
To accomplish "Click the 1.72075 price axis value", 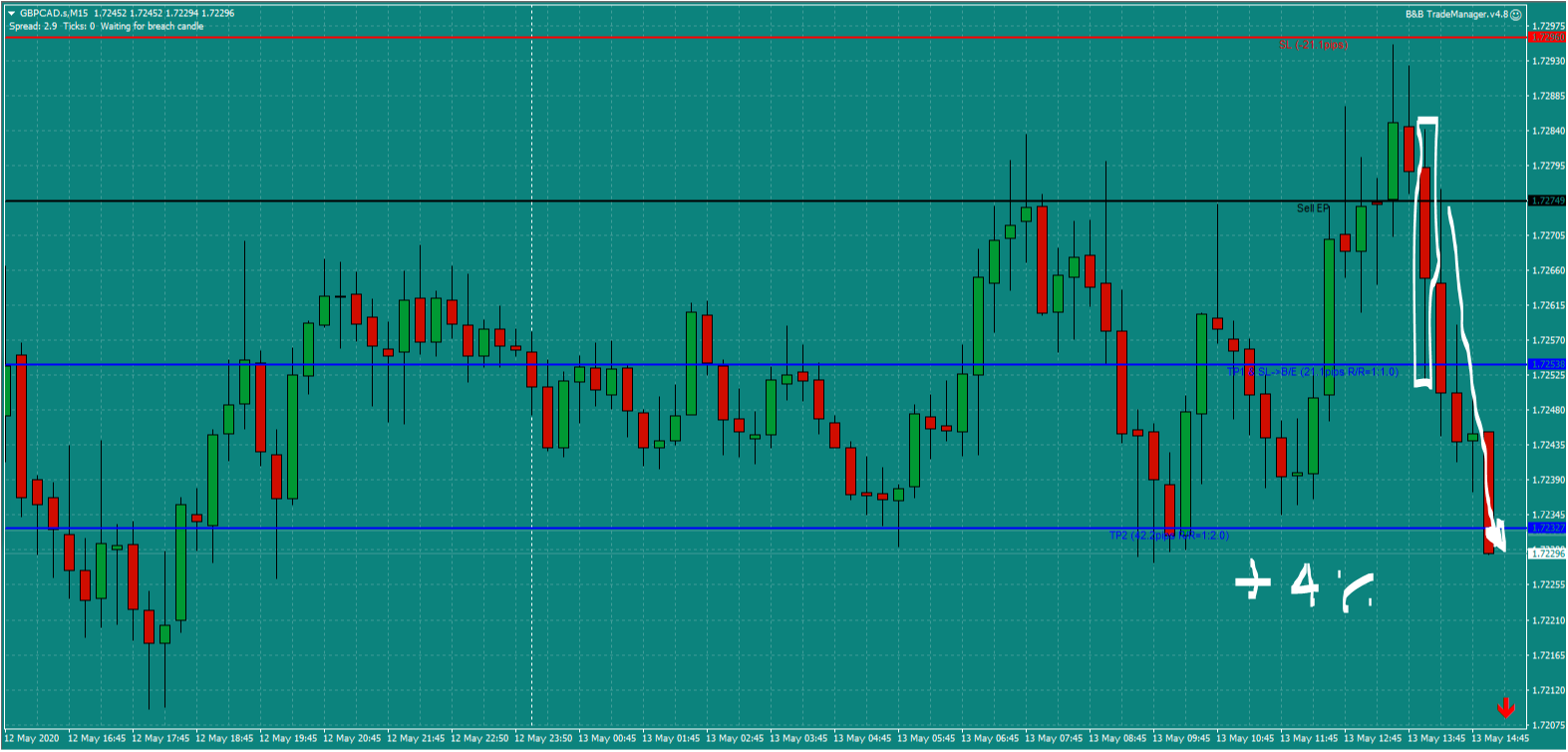I will [1548, 725].
